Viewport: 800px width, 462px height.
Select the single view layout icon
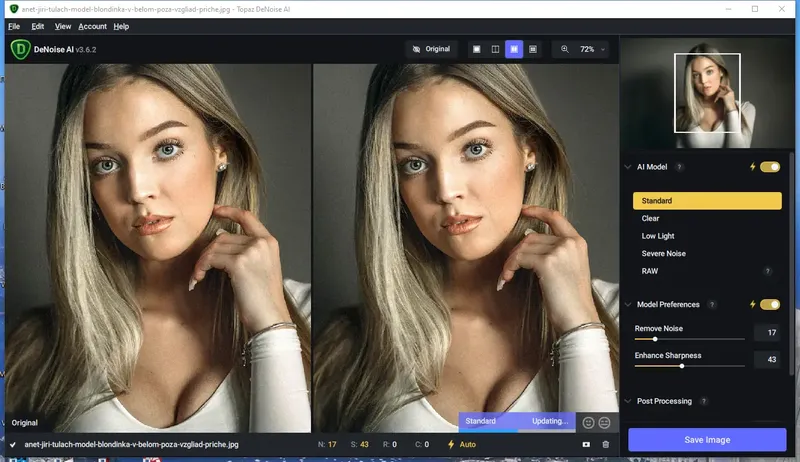click(x=477, y=49)
